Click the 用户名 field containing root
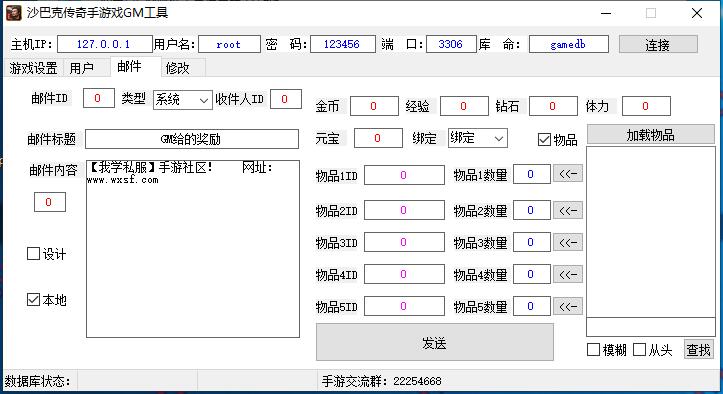 point(229,44)
